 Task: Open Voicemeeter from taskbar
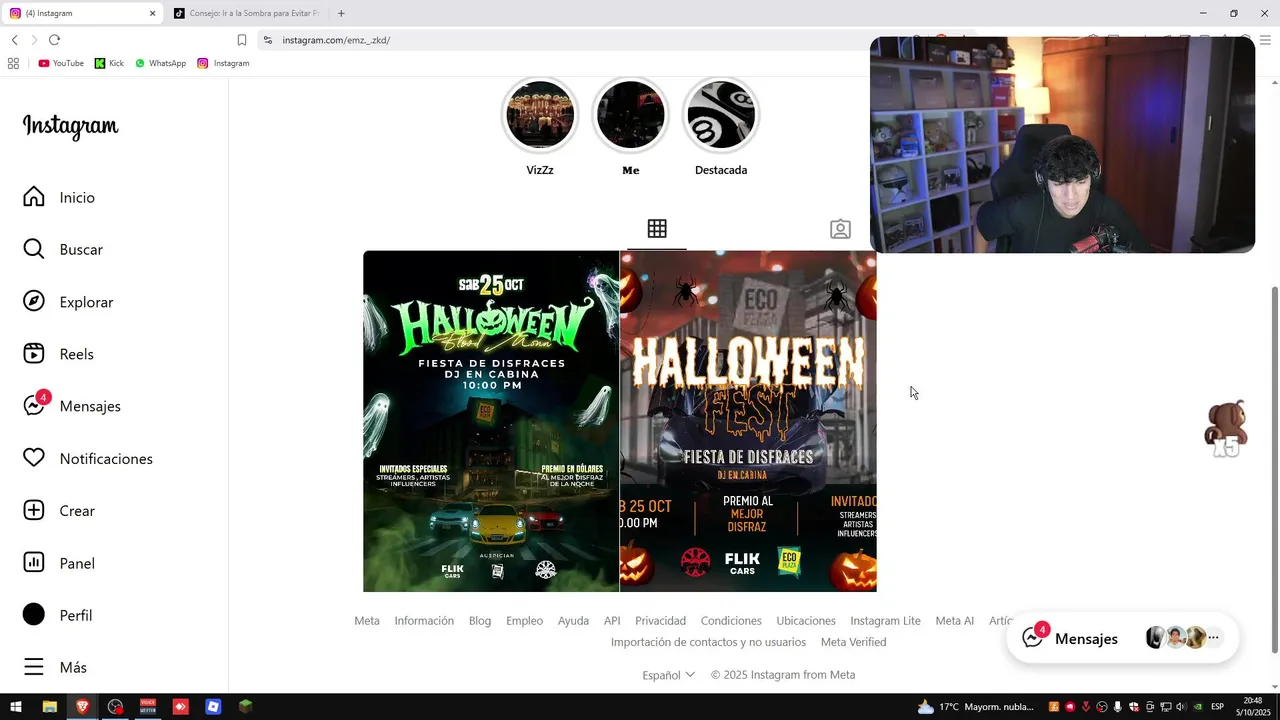click(x=148, y=707)
